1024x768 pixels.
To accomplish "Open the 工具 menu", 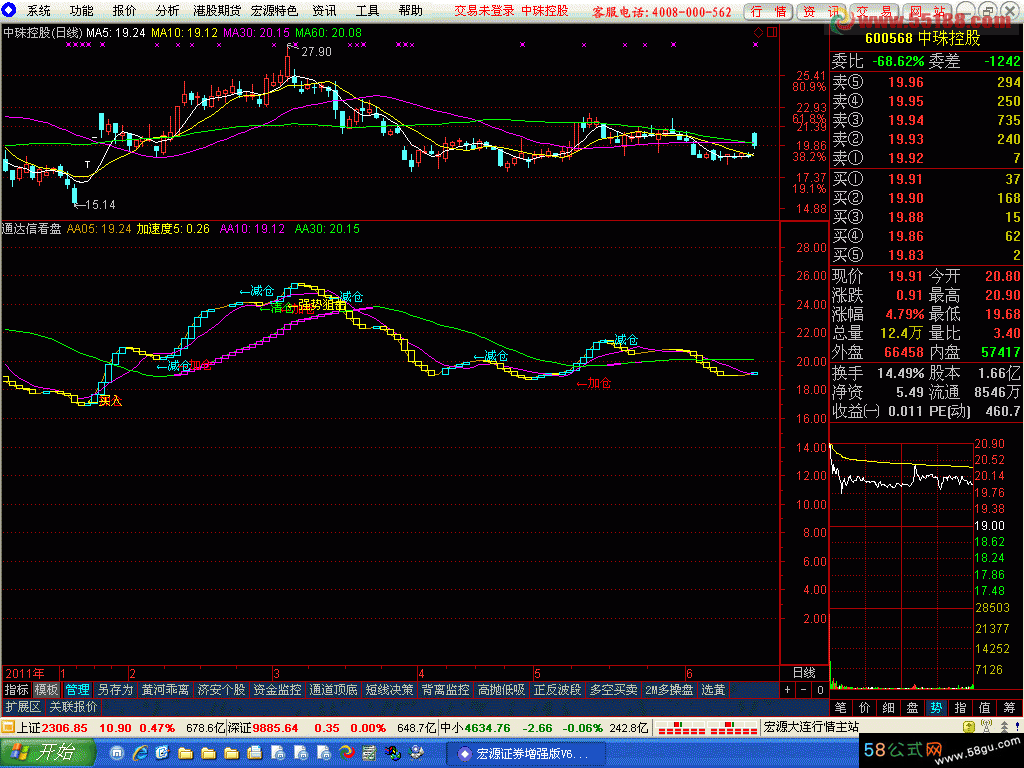I will [367, 10].
